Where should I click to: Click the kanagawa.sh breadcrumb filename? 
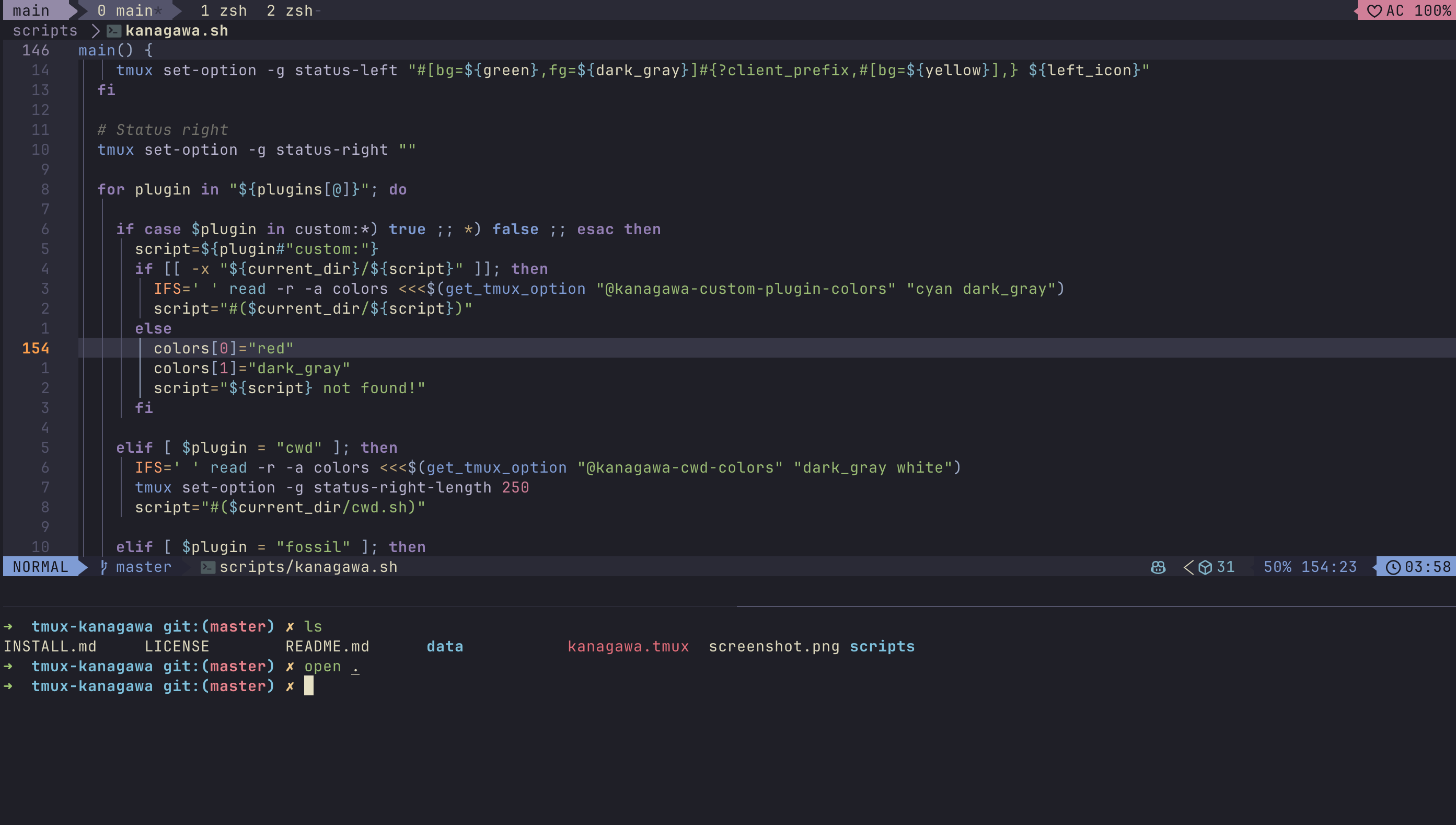point(177,31)
